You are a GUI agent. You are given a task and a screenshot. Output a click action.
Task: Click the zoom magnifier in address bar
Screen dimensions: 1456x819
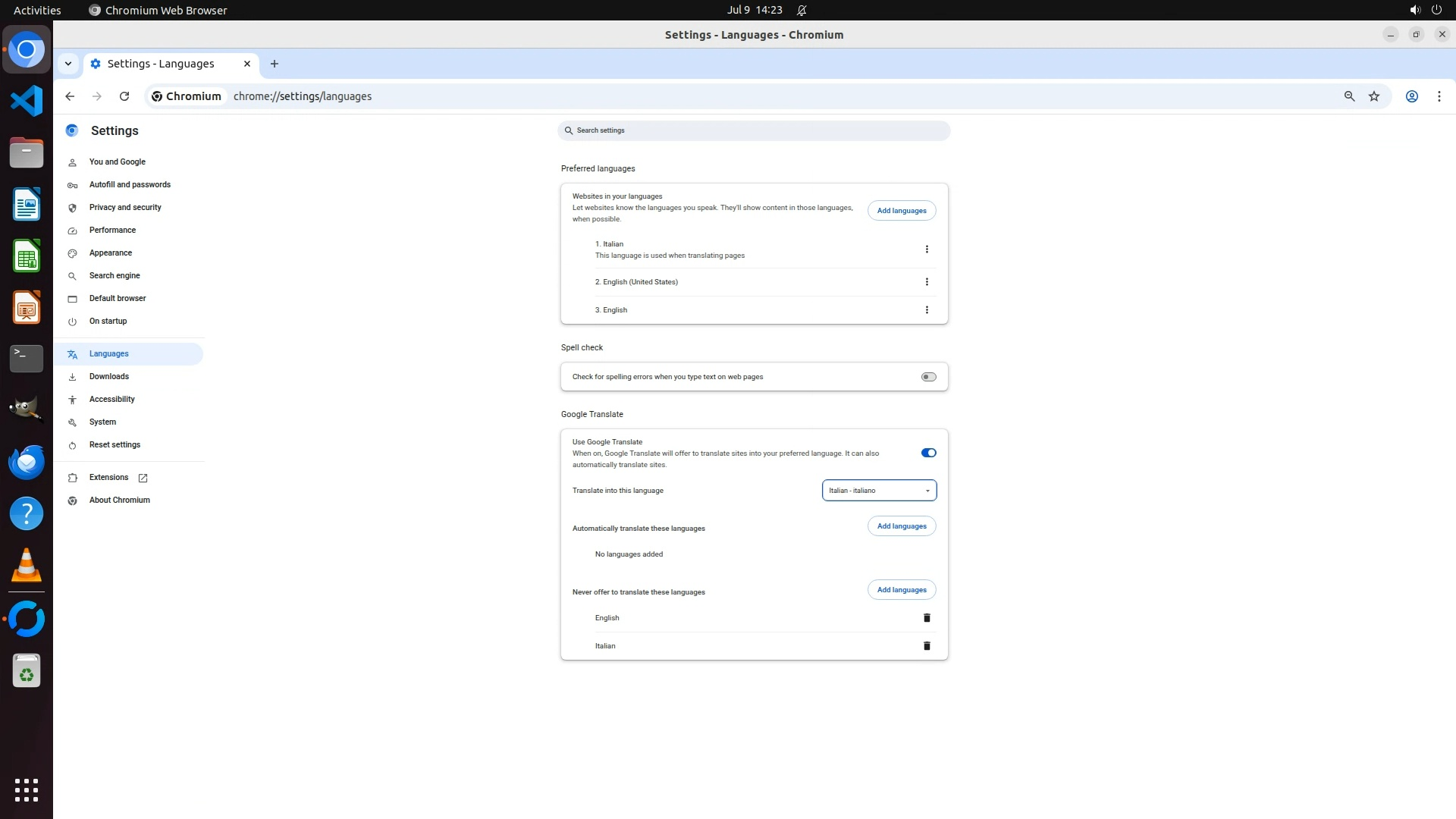(x=1349, y=96)
